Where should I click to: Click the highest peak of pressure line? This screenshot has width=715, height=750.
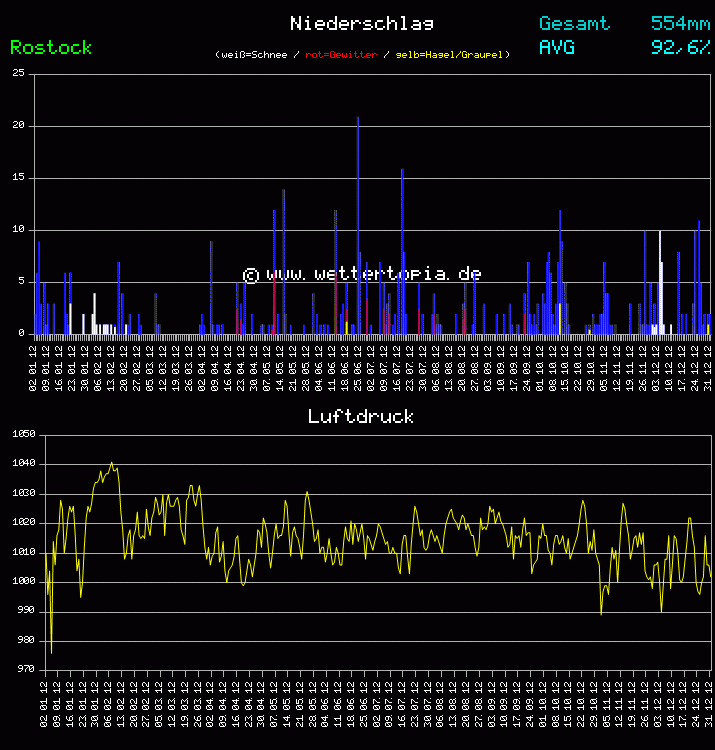111,463
